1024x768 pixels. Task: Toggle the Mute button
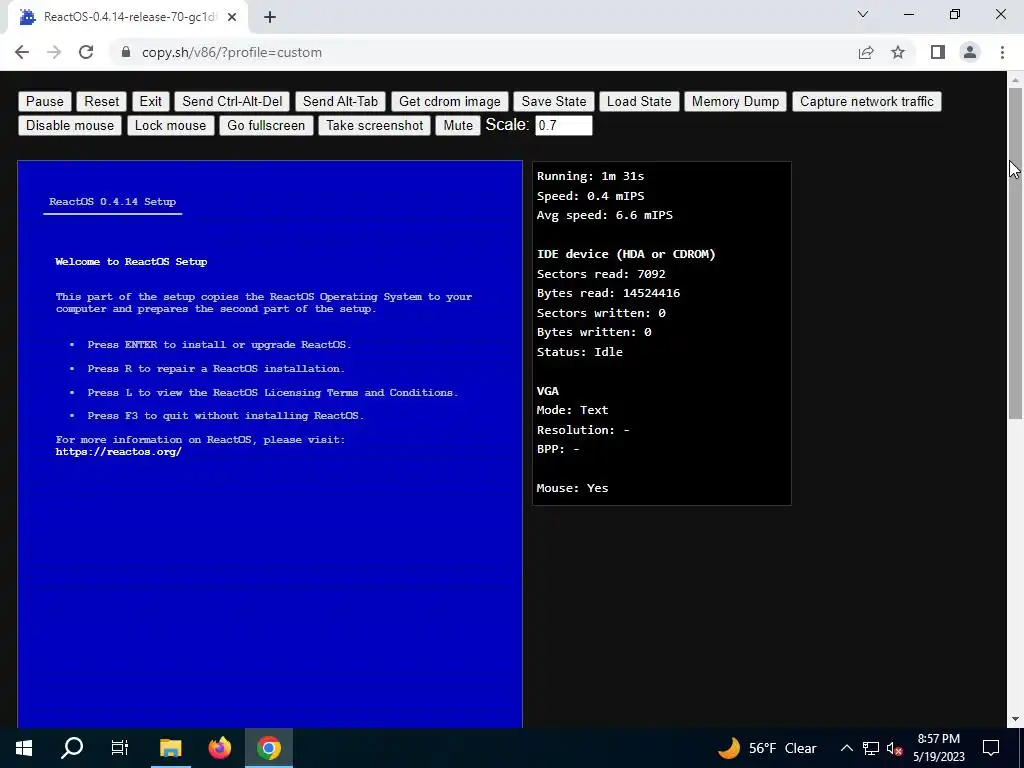click(458, 125)
